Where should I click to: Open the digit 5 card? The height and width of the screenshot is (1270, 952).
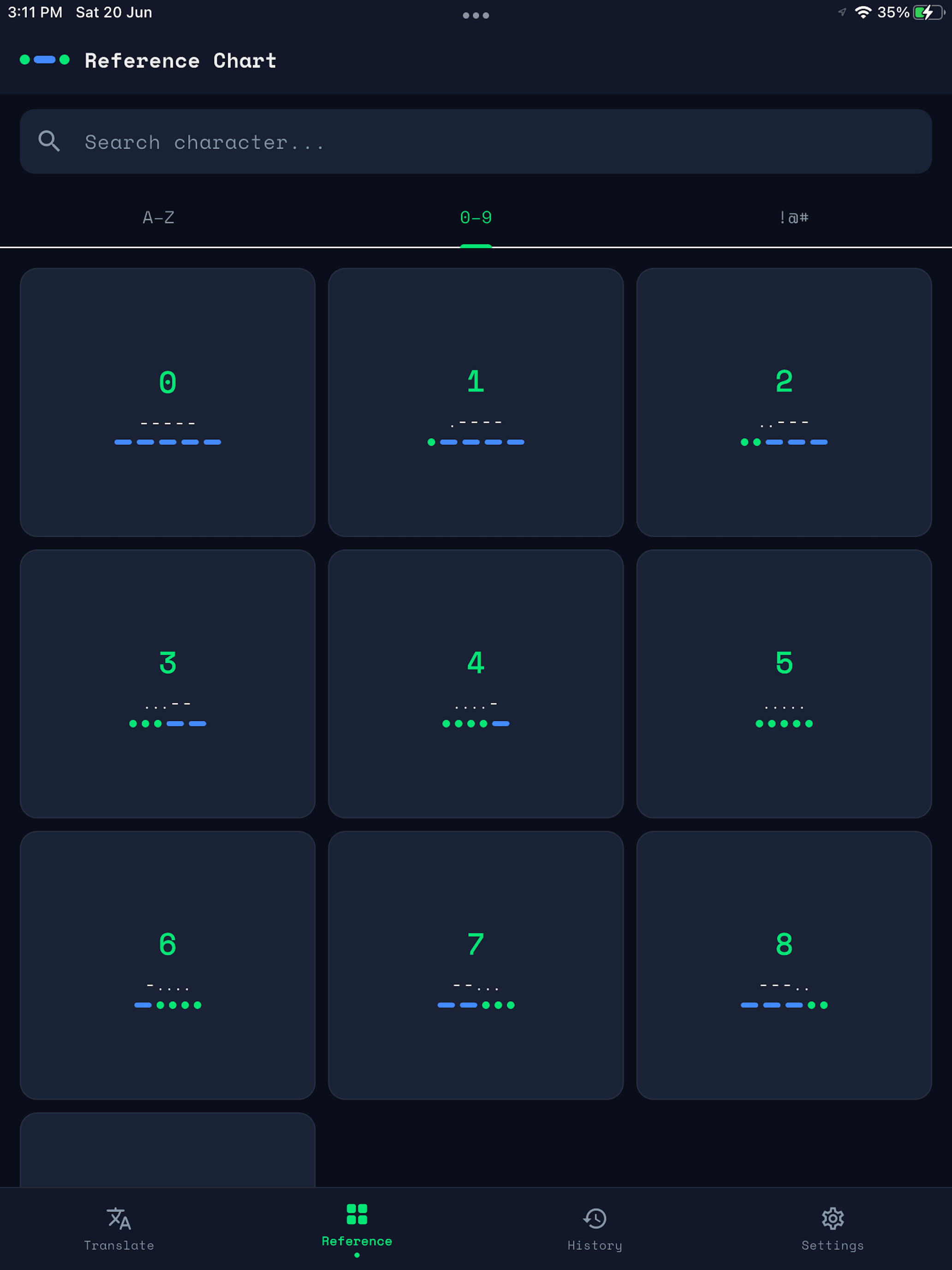click(784, 684)
